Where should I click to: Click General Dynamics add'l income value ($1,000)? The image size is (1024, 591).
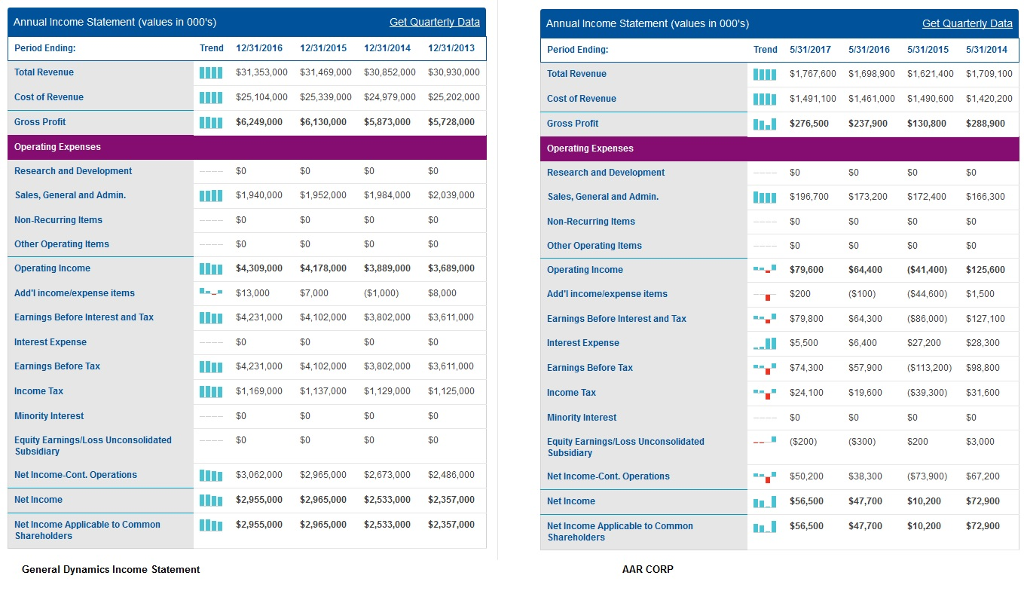[x=381, y=293]
